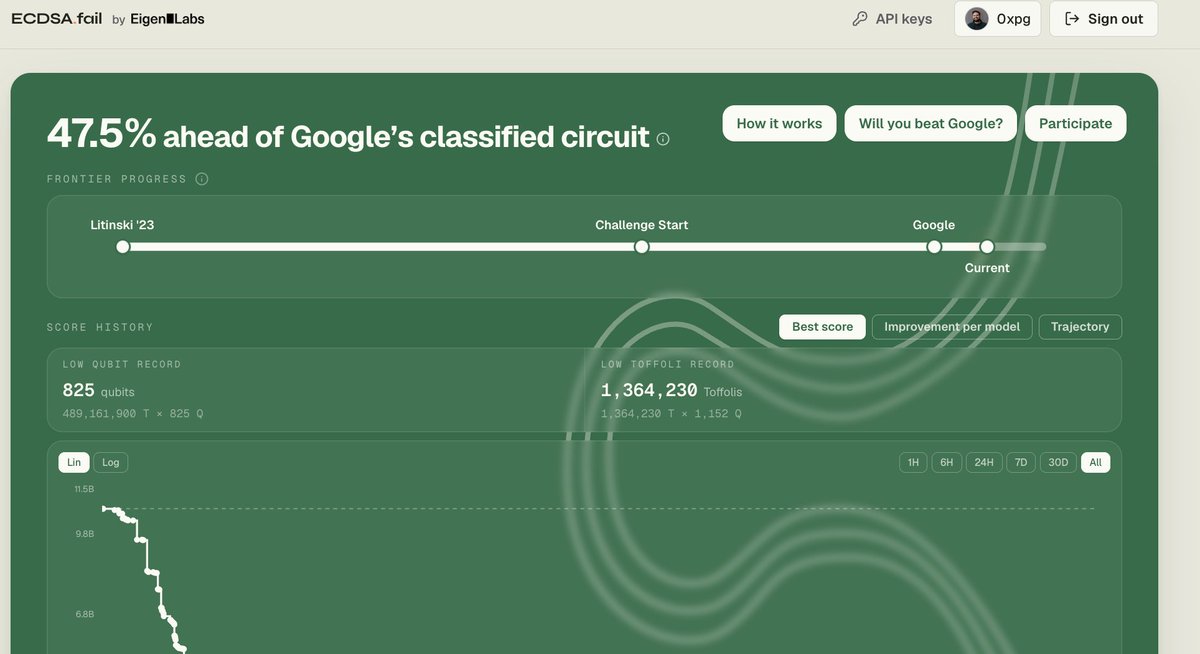Click the Sign out arrow icon
1200x654 pixels.
pos(1072,19)
